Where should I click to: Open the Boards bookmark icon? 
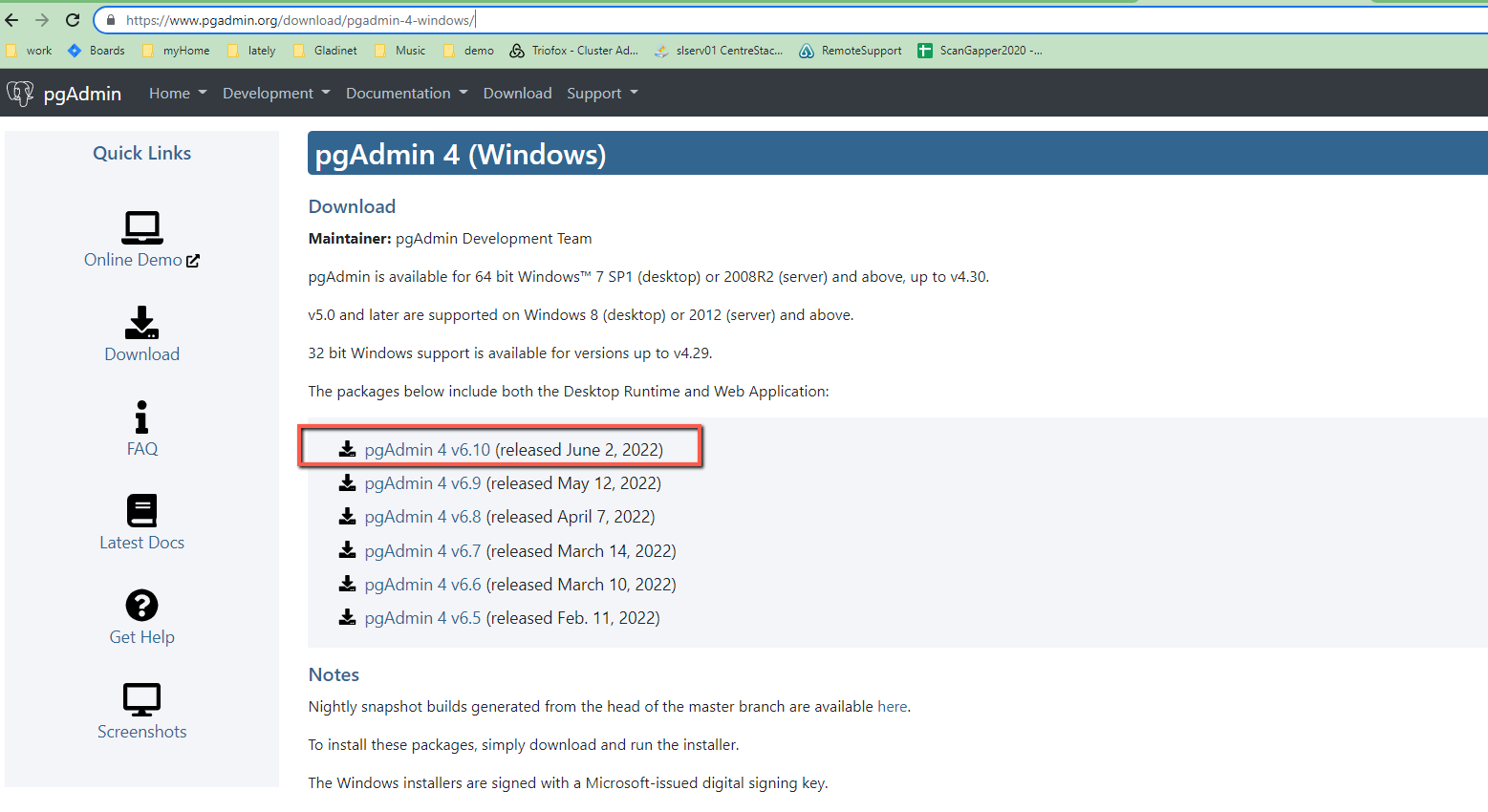point(75,51)
